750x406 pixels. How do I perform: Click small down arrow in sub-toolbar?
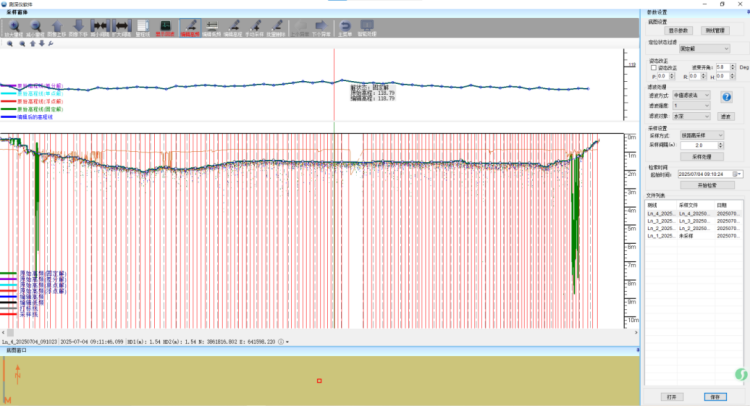(42, 44)
